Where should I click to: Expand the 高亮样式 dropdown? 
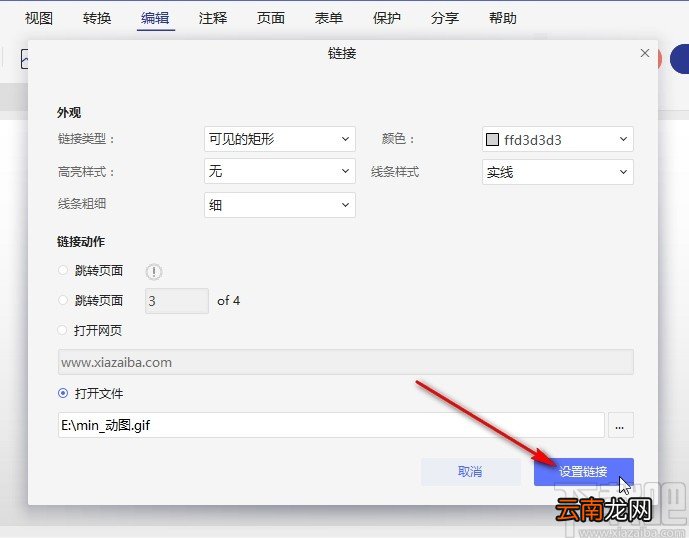click(279, 171)
